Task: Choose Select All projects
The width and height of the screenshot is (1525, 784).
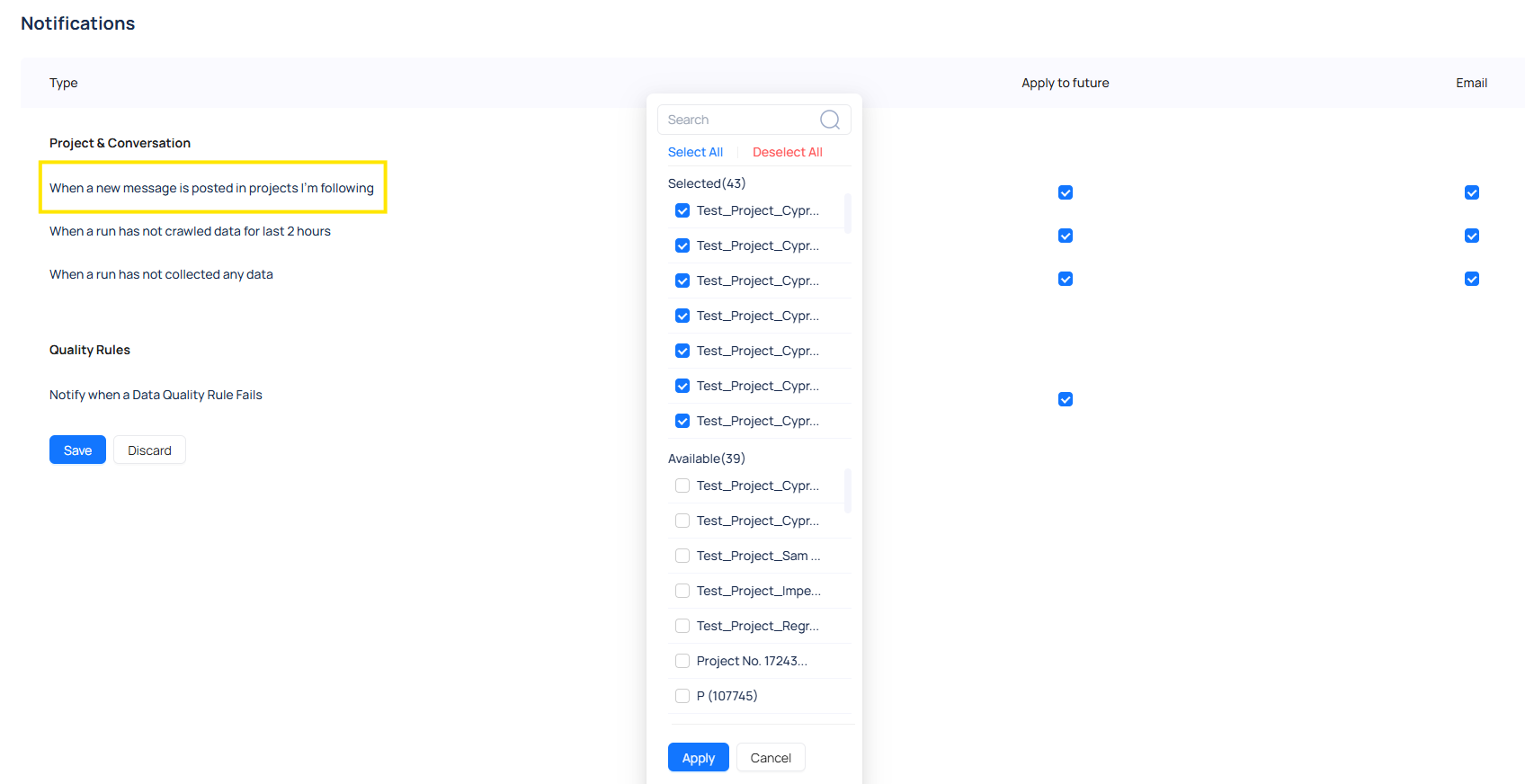Action: coord(695,152)
